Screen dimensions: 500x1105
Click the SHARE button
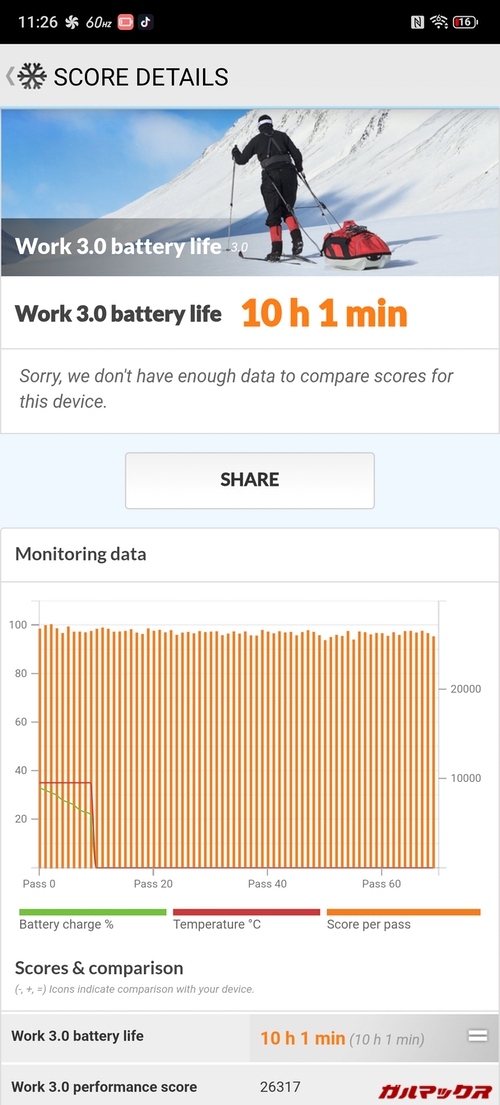click(250, 480)
